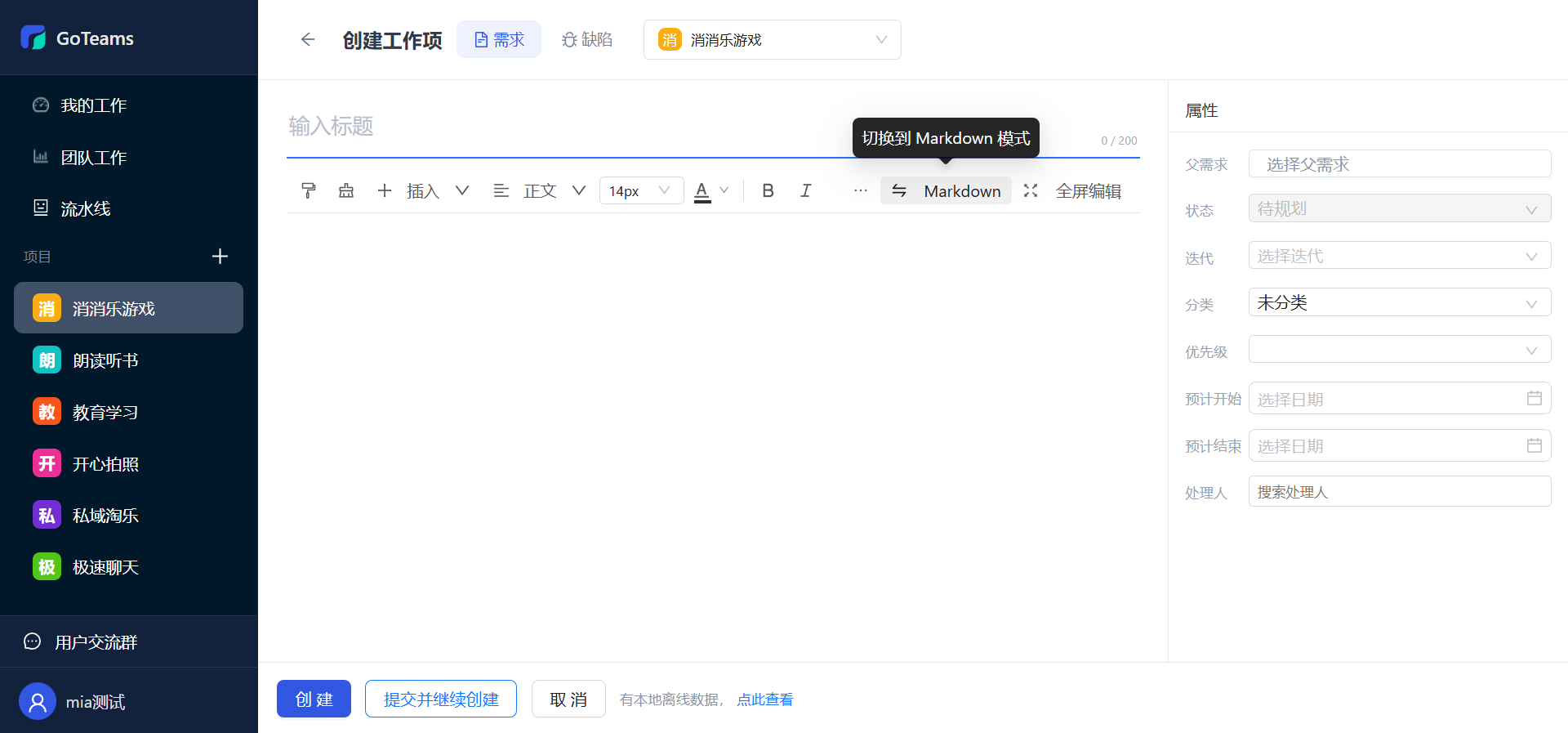Image resolution: width=1568 pixels, height=733 pixels.
Task: Select the 教育学习 project
Action: click(129, 412)
